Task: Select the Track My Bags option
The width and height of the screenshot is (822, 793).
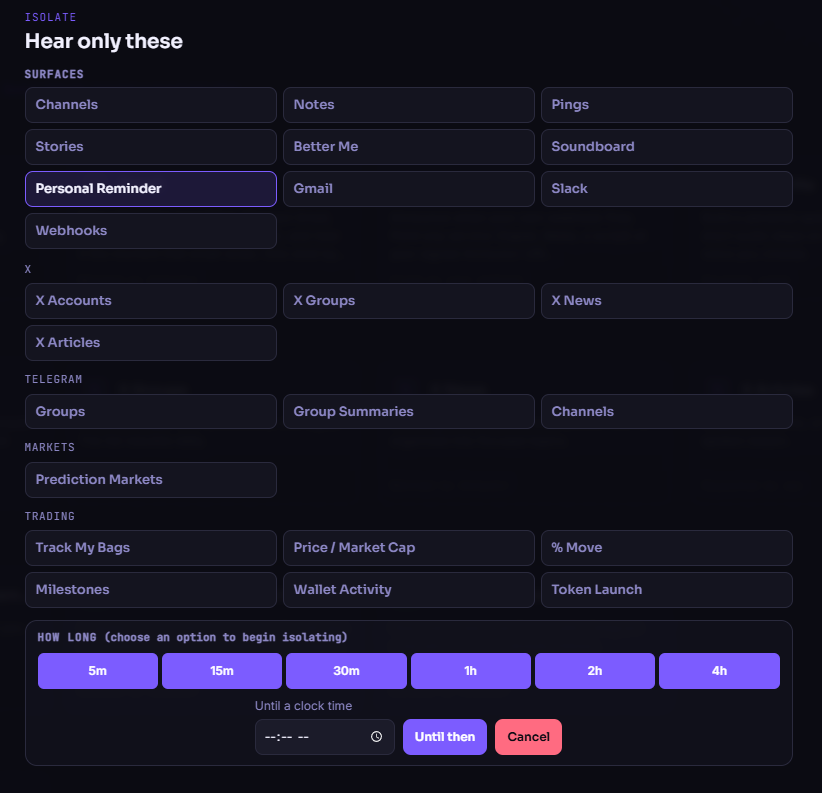Action: pos(150,548)
